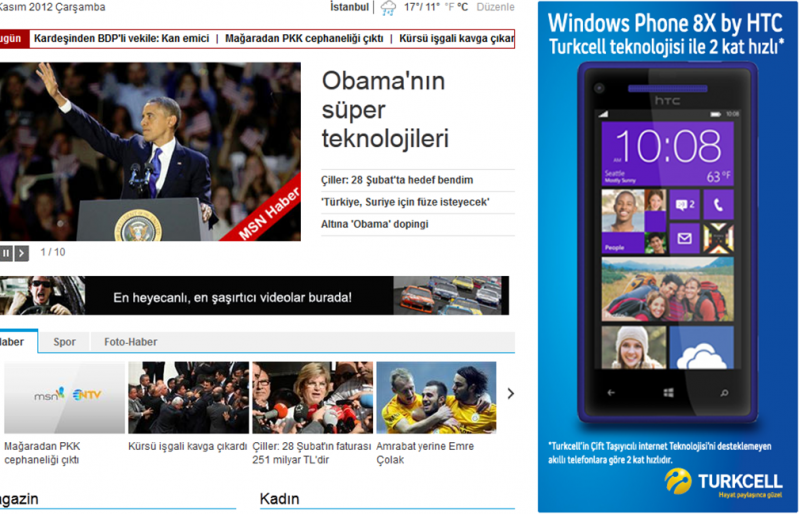Viewport: 800px width, 514px height.
Task: Open the weather rain cloud icon
Action: pyautogui.click(x=388, y=8)
